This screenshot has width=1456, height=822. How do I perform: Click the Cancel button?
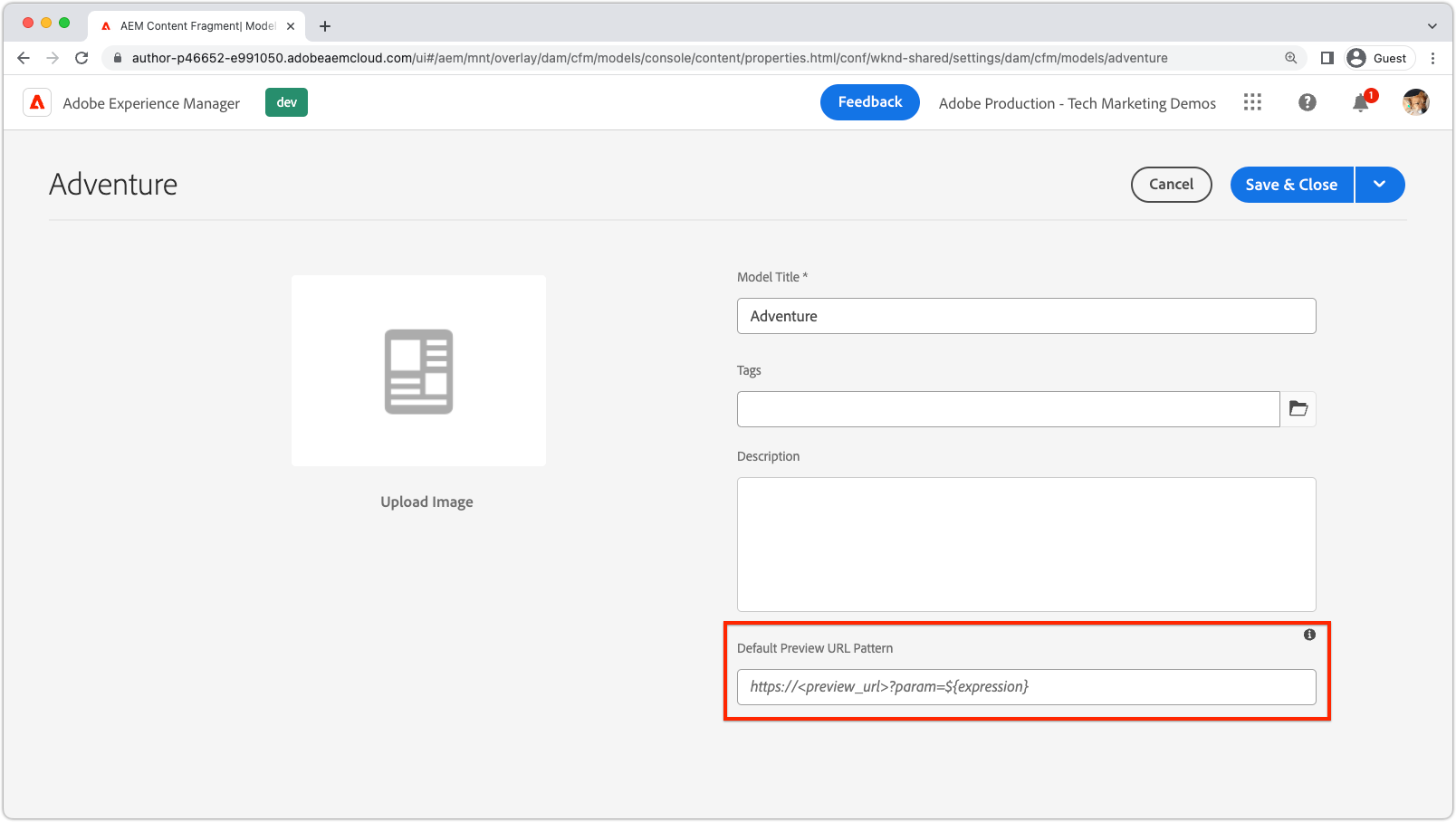pos(1172,185)
